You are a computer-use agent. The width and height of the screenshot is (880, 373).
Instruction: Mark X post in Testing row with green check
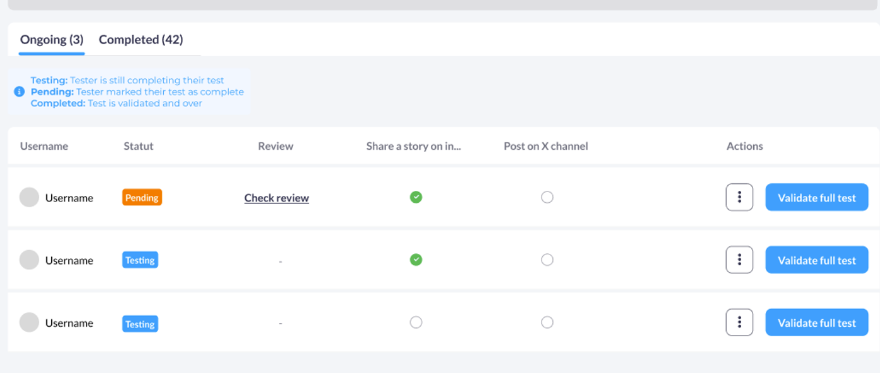pos(547,260)
